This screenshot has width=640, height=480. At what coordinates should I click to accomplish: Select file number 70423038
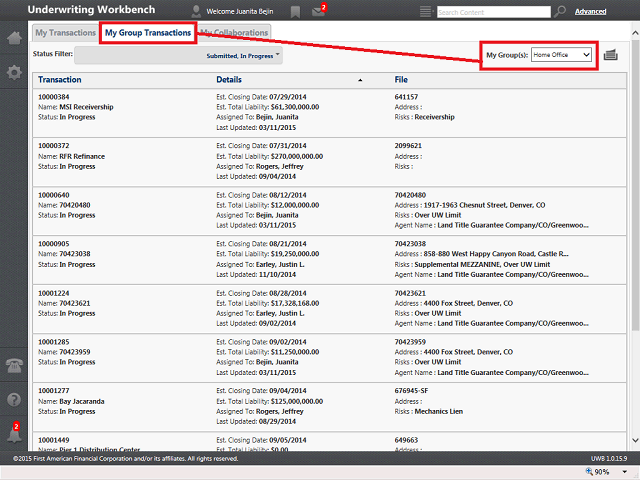[410, 244]
